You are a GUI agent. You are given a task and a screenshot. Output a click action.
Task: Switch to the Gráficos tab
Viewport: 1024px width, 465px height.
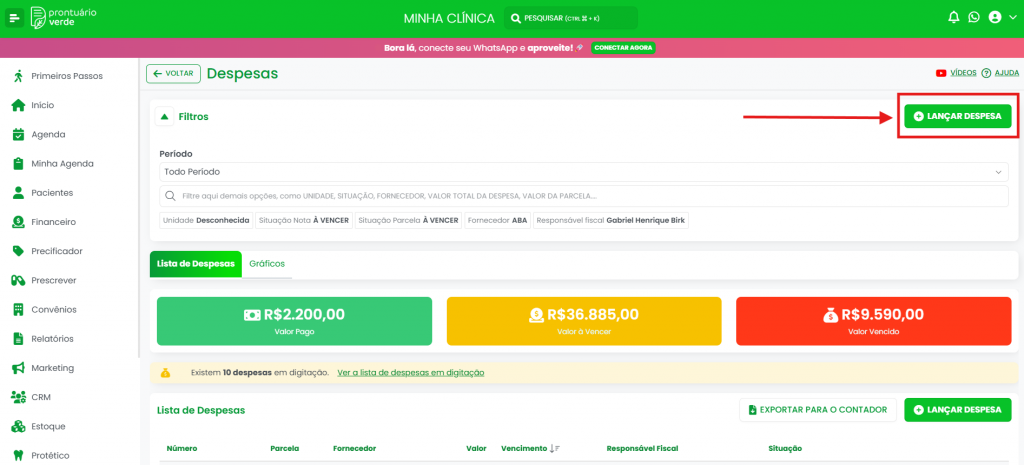(x=267, y=264)
